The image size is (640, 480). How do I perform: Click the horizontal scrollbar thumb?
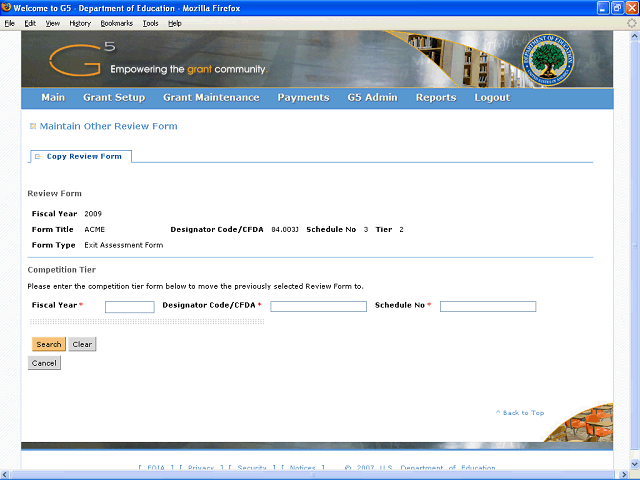[313, 475]
